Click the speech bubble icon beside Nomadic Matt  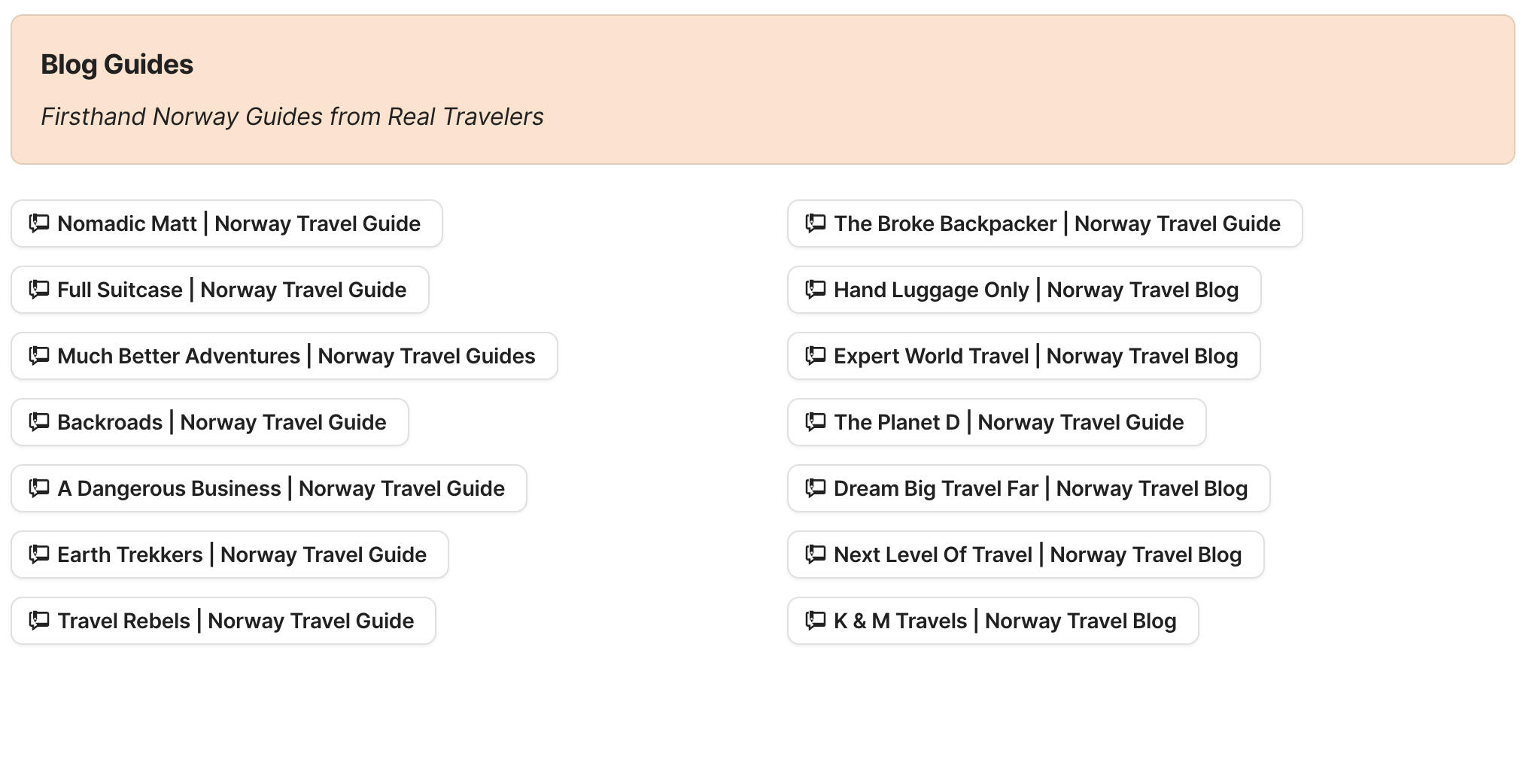38,223
